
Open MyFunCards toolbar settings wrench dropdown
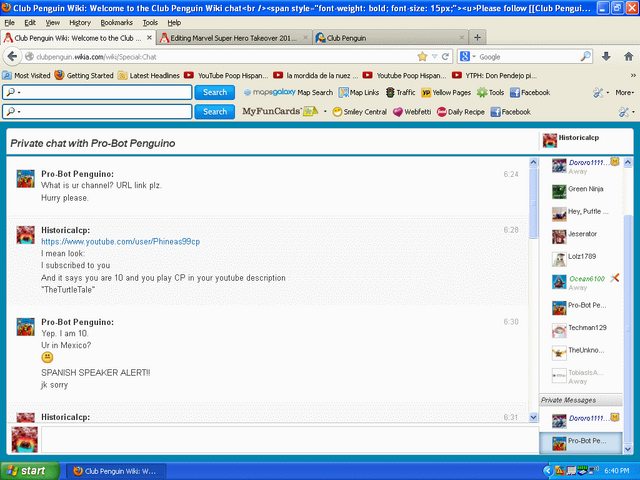pos(627,112)
